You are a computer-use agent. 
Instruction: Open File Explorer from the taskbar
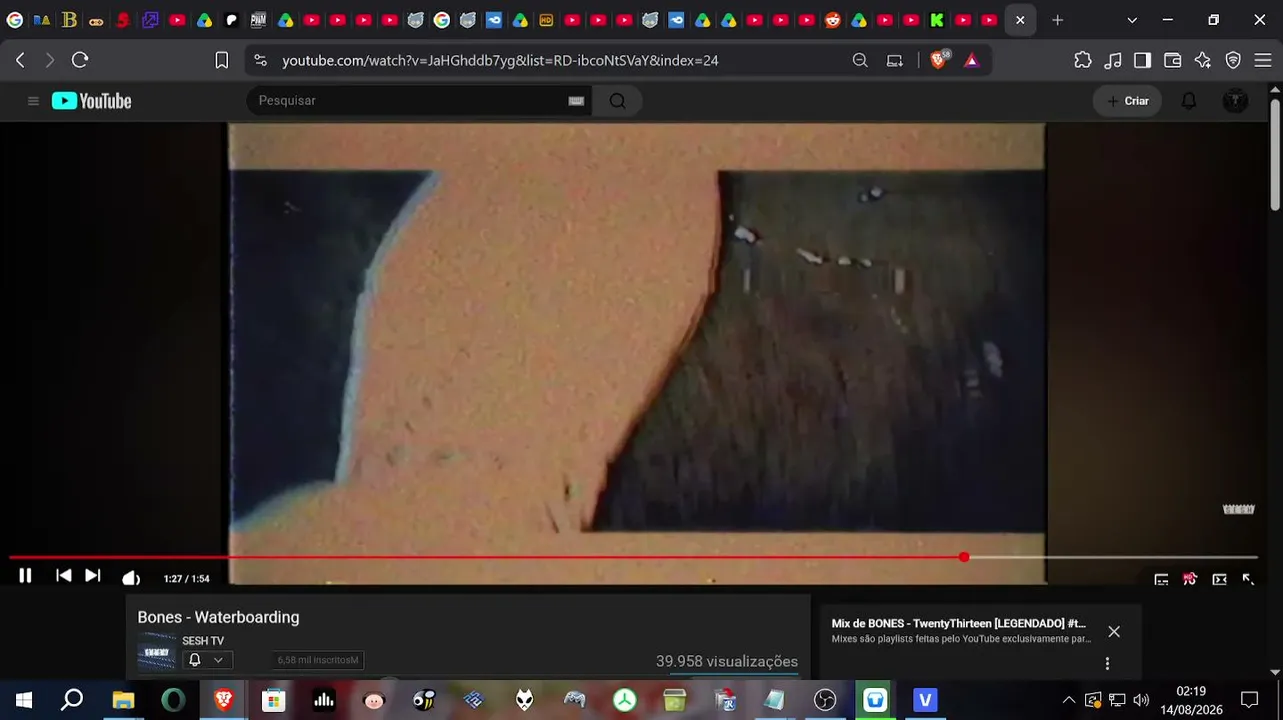[x=123, y=700]
